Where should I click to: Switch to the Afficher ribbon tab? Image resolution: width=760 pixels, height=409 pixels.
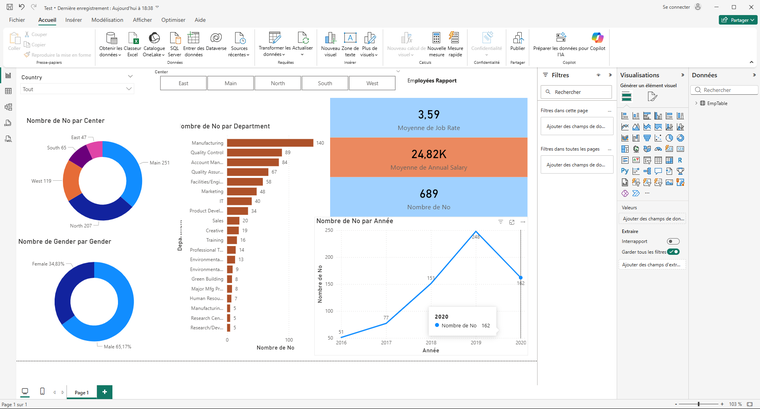click(x=143, y=19)
